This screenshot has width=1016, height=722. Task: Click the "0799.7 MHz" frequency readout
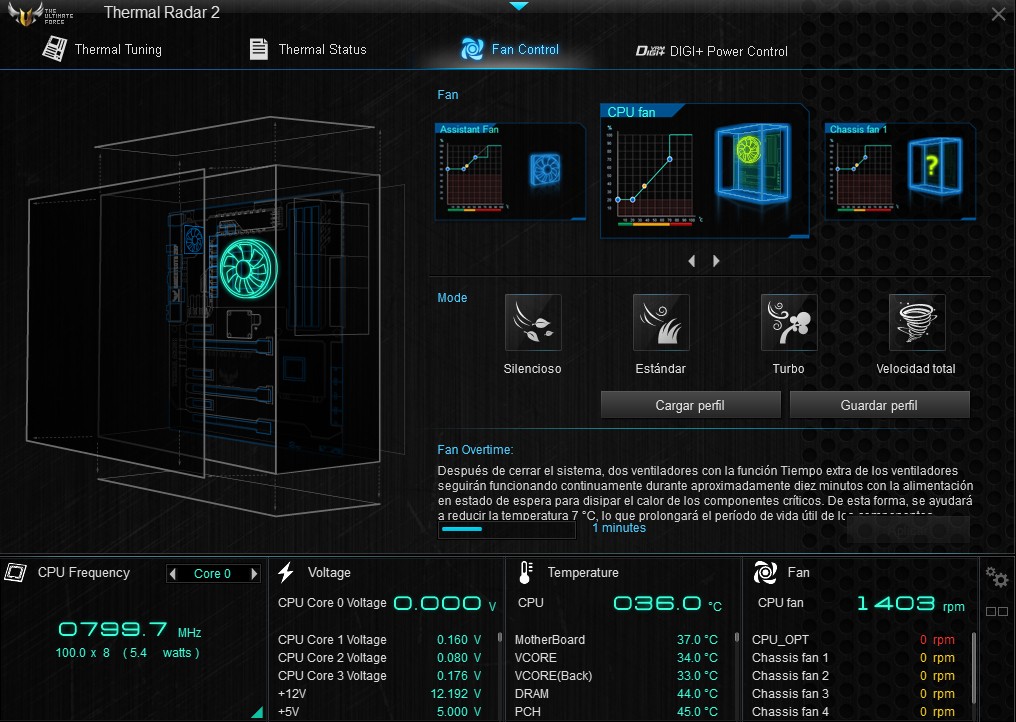coord(130,629)
